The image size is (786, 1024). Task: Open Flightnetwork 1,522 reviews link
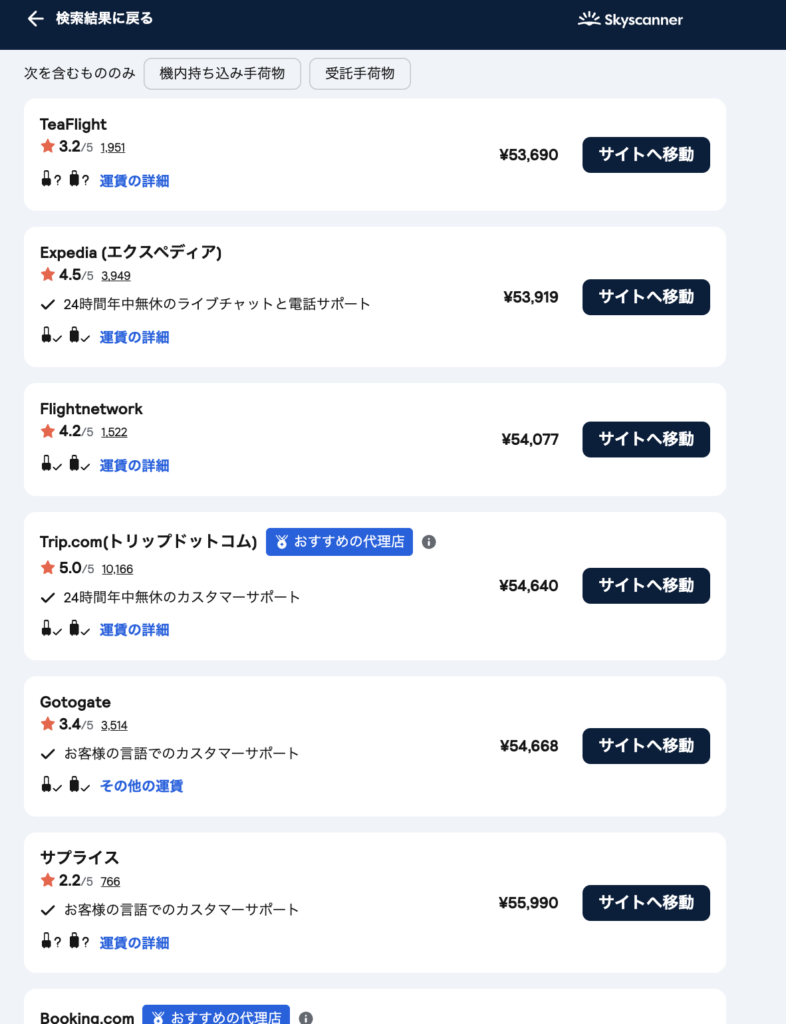tap(113, 432)
